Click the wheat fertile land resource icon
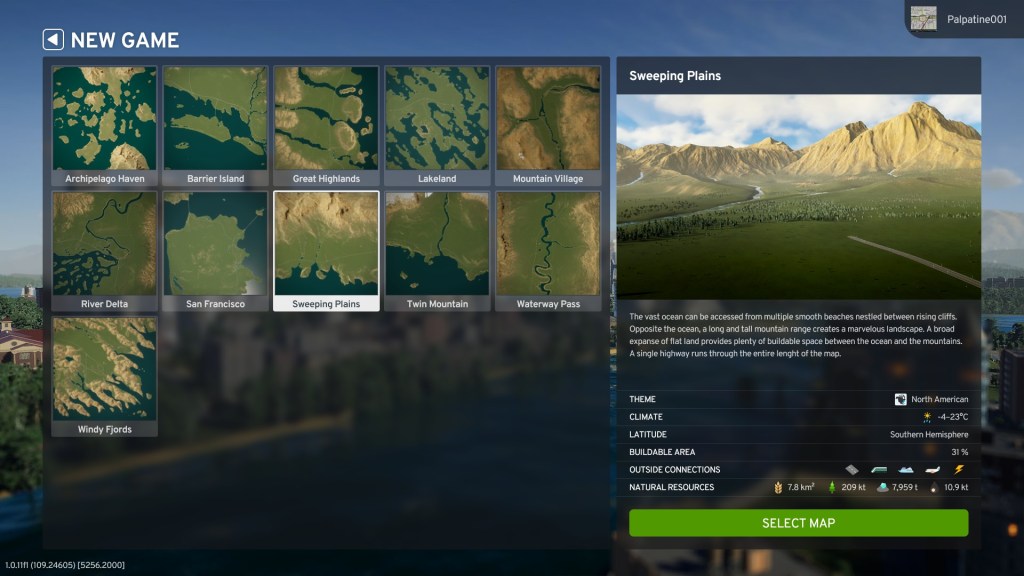This screenshot has width=1024, height=576. click(778, 487)
